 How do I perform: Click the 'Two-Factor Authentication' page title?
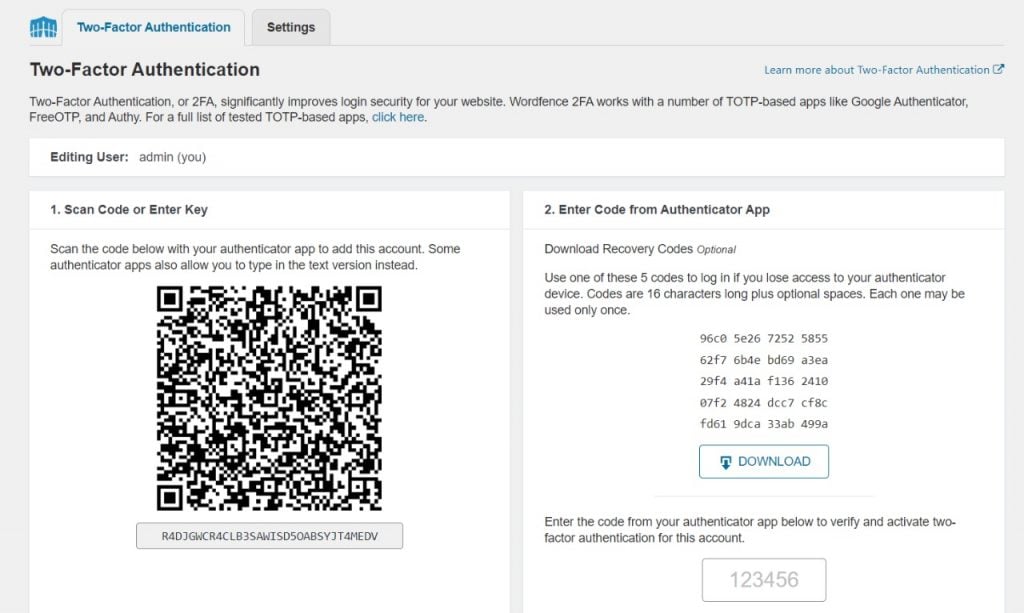(144, 70)
